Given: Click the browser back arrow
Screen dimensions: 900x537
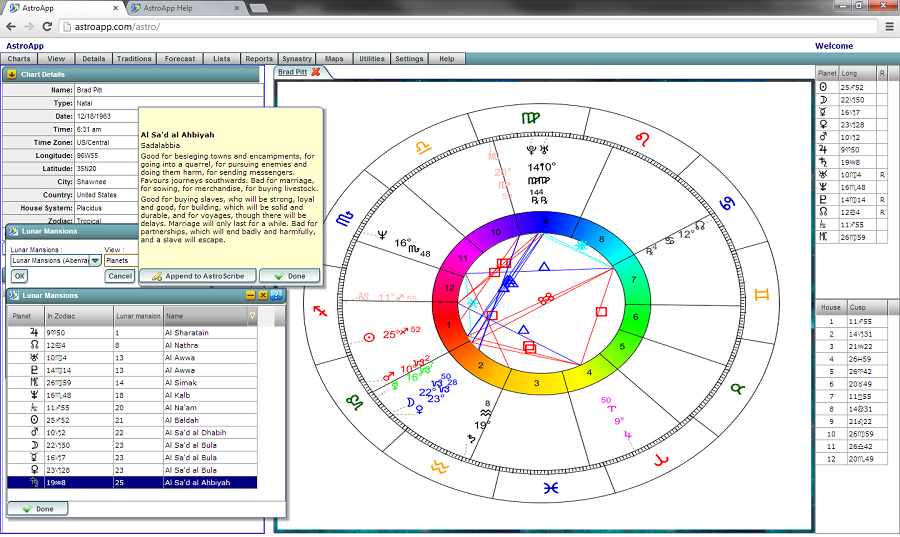Looking at the screenshot, I should (10, 26).
